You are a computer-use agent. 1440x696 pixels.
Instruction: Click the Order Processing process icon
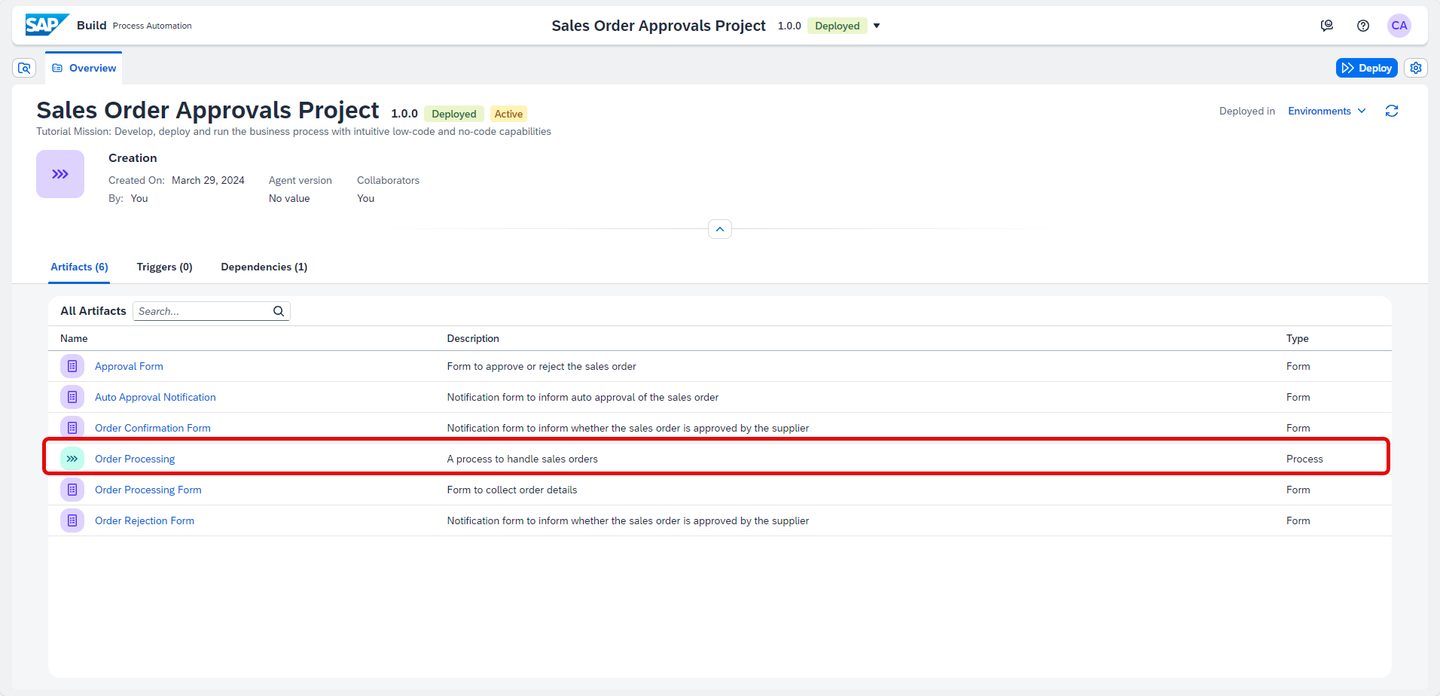(72, 459)
